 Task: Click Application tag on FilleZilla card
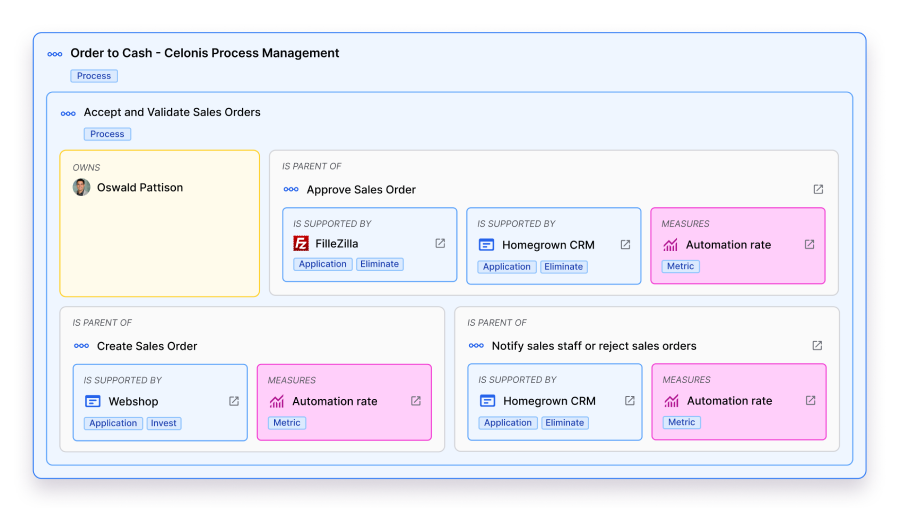[323, 264]
